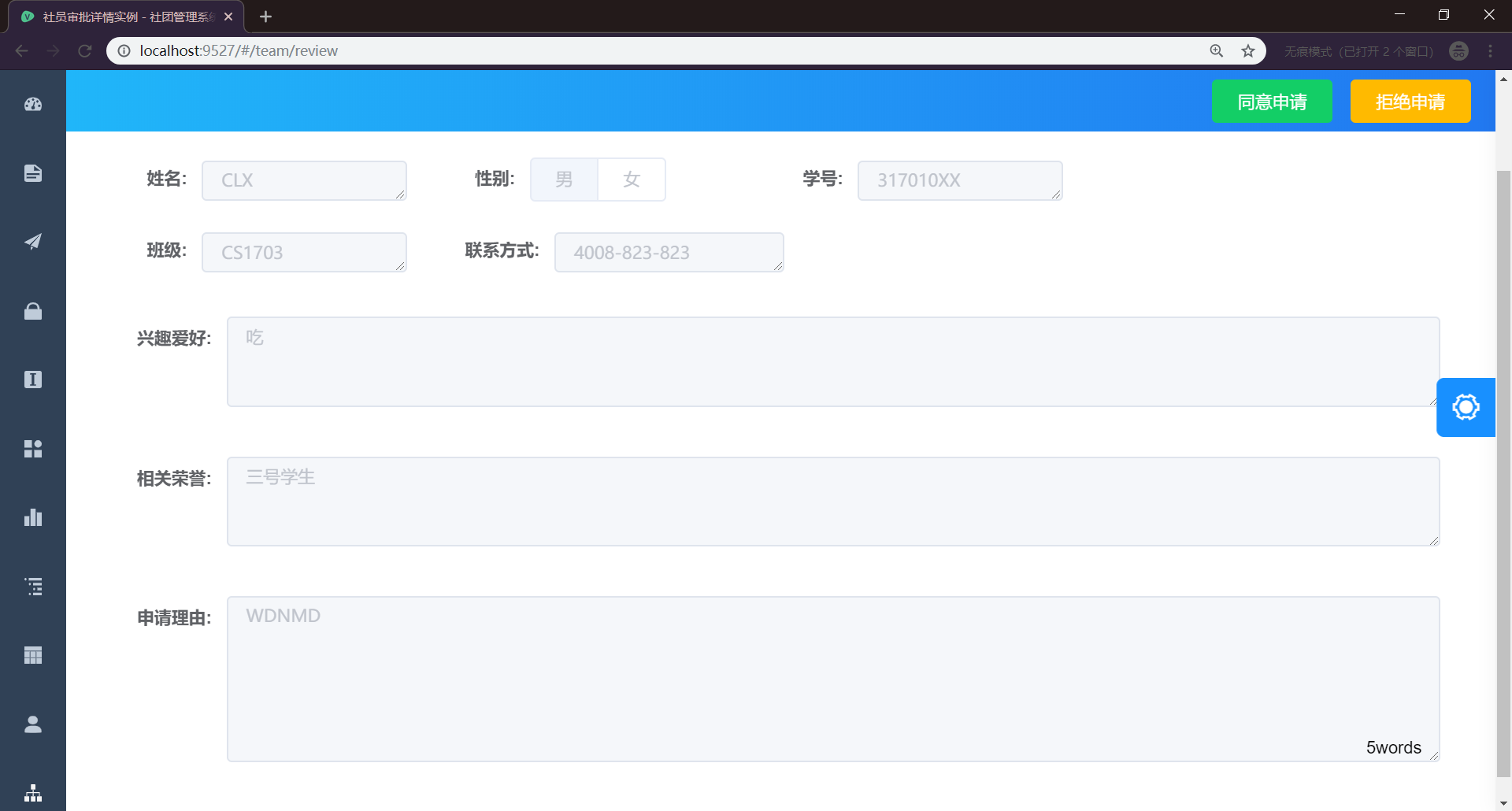
Task: Click the 拒绝申请 reject button
Action: point(1410,102)
